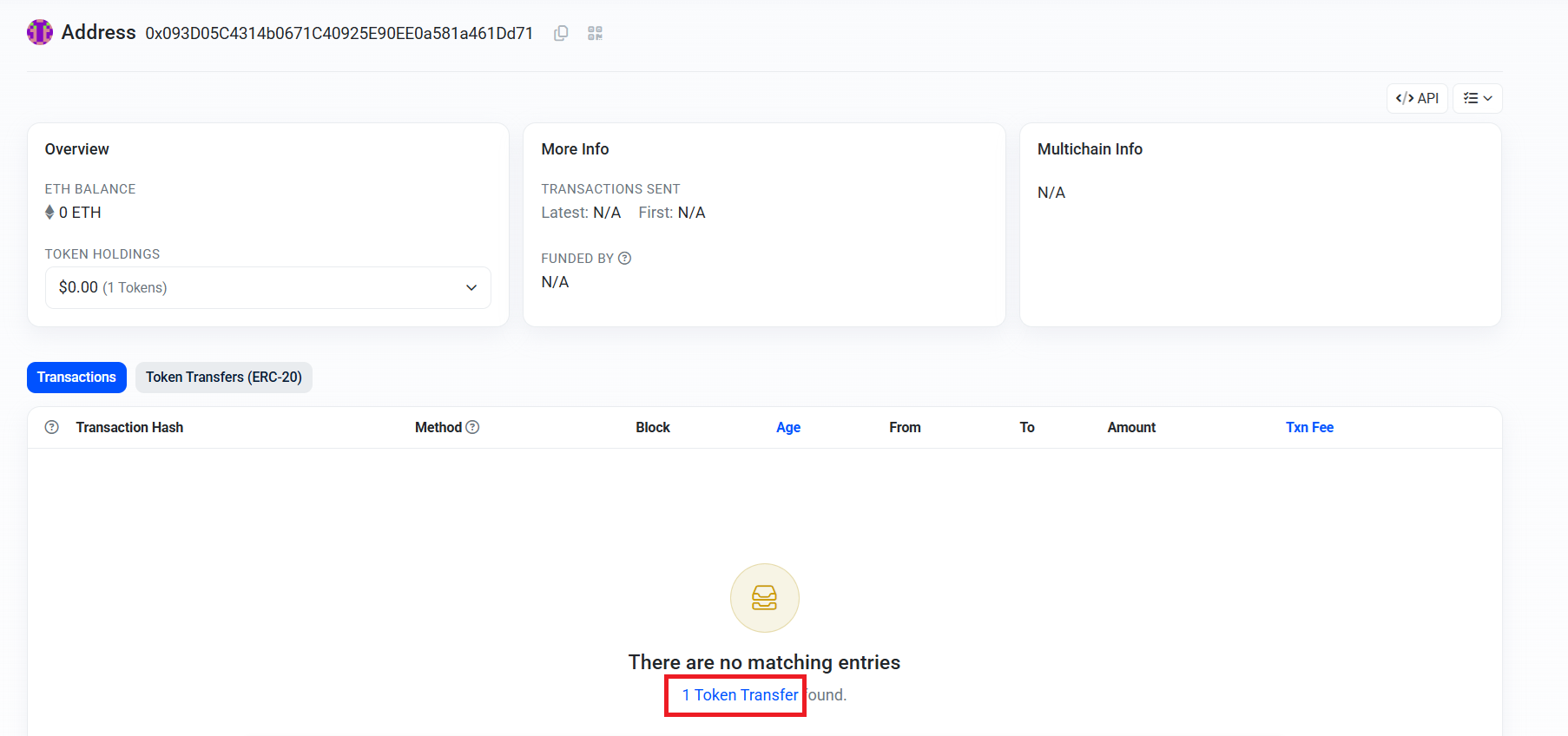Click the purple address identicon
Image resolution: width=1568 pixels, height=736 pixels.
[x=40, y=32]
